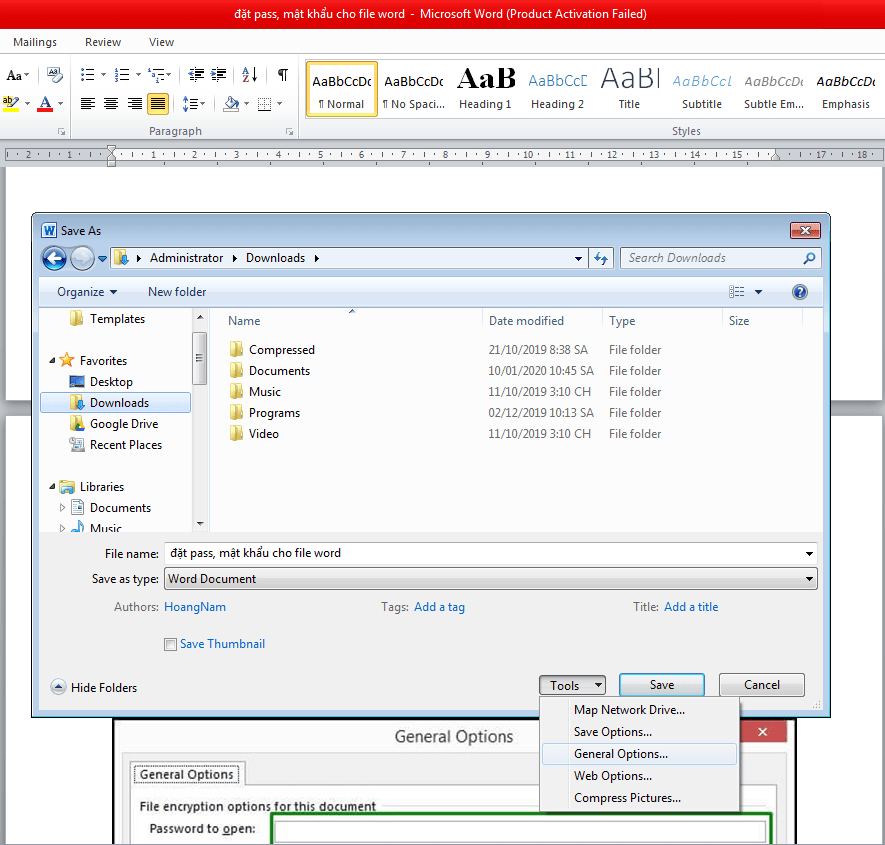This screenshot has height=845, width=885.
Task: Open the view options dropdown arrow
Action: click(x=759, y=292)
